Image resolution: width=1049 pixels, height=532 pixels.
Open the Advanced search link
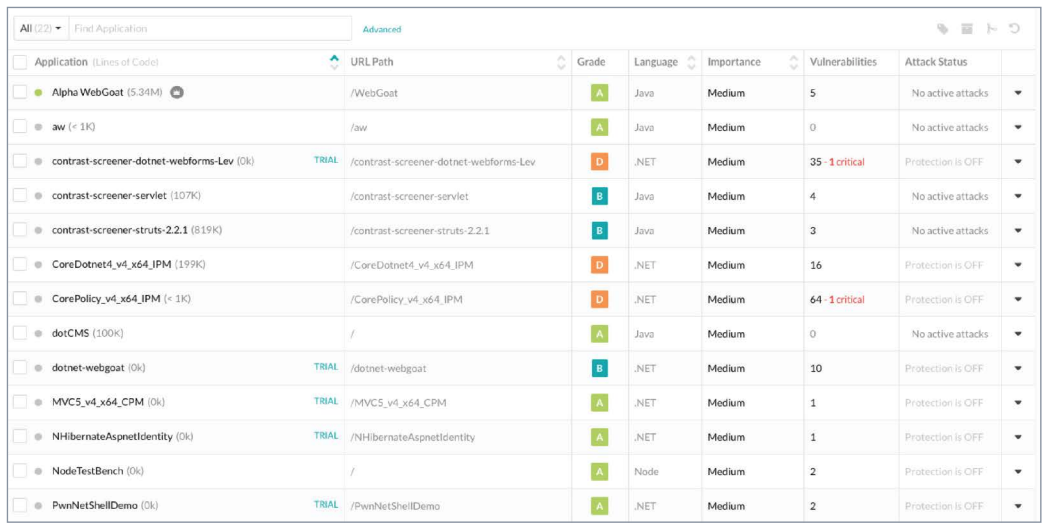click(x=382, y=30)
